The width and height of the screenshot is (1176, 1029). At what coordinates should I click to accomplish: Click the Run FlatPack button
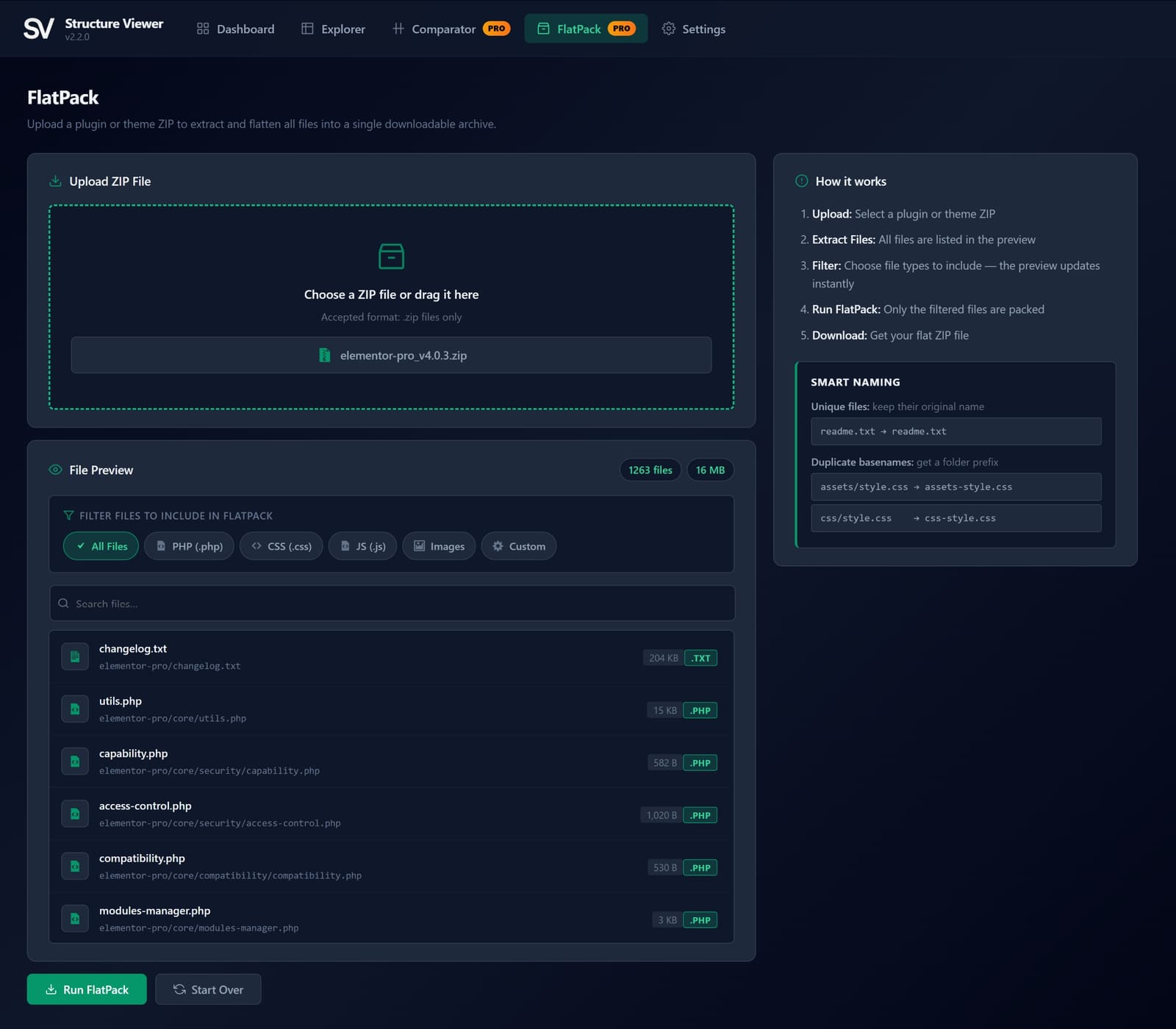87,989
